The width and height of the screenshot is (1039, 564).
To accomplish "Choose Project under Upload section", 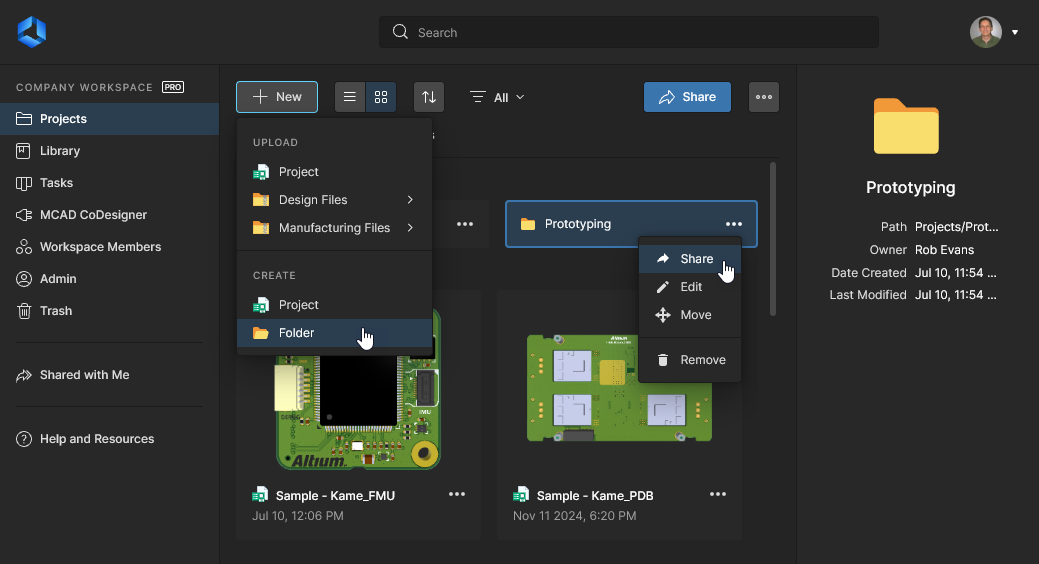I will pos(335,172).
